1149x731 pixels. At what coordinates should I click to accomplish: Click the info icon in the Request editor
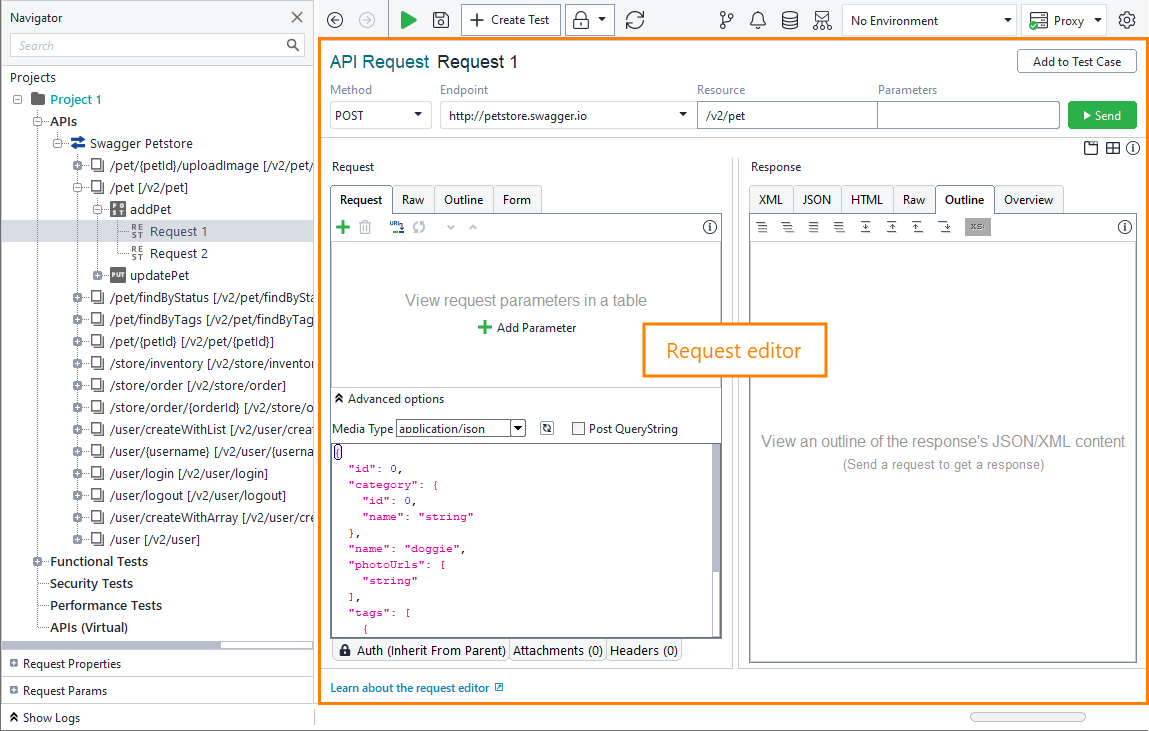point(709,227)
